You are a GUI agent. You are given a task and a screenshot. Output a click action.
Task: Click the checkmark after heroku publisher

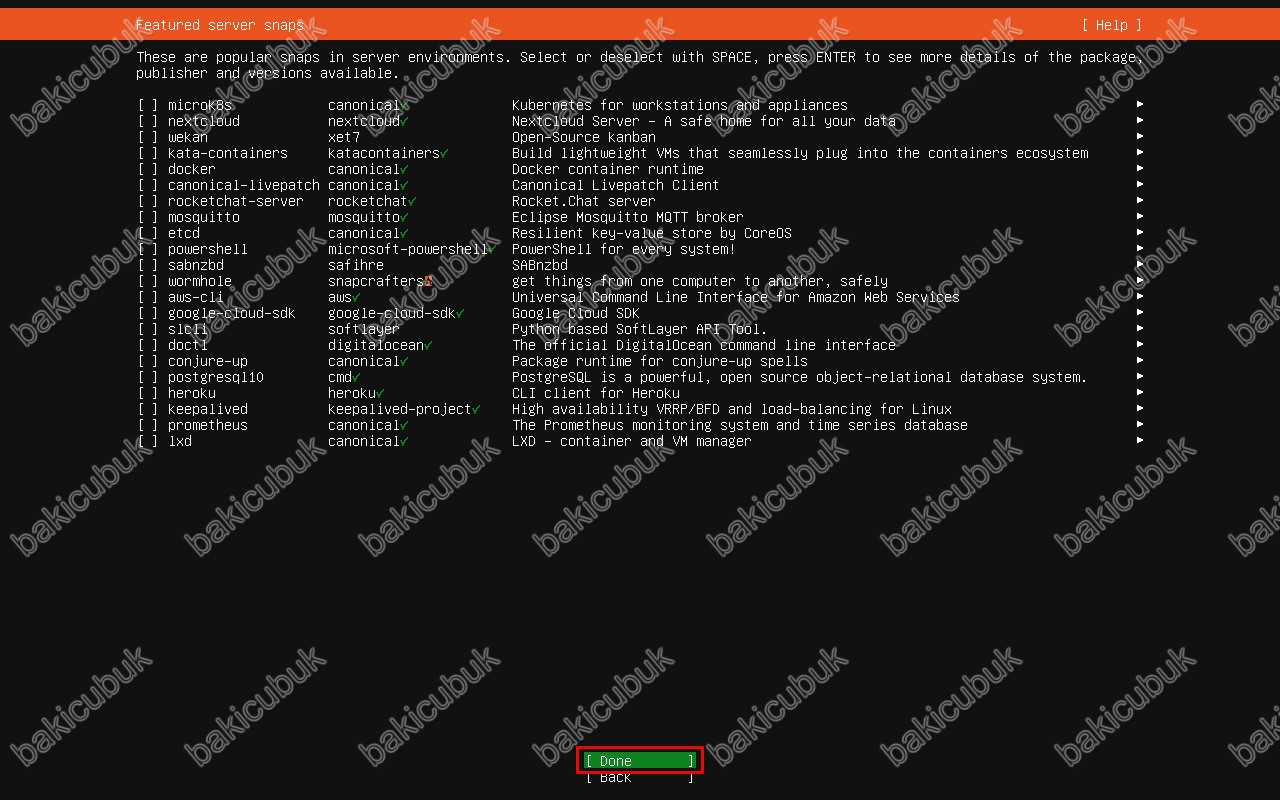380,393
